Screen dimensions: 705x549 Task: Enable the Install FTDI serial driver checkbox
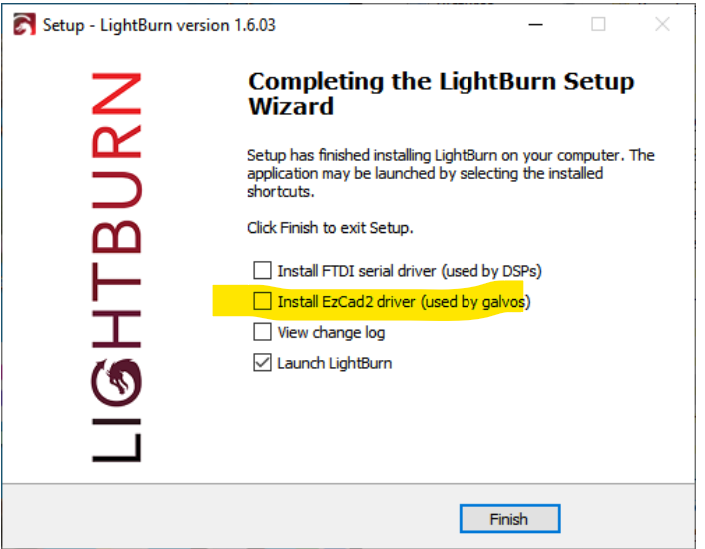tap(262, 271)
